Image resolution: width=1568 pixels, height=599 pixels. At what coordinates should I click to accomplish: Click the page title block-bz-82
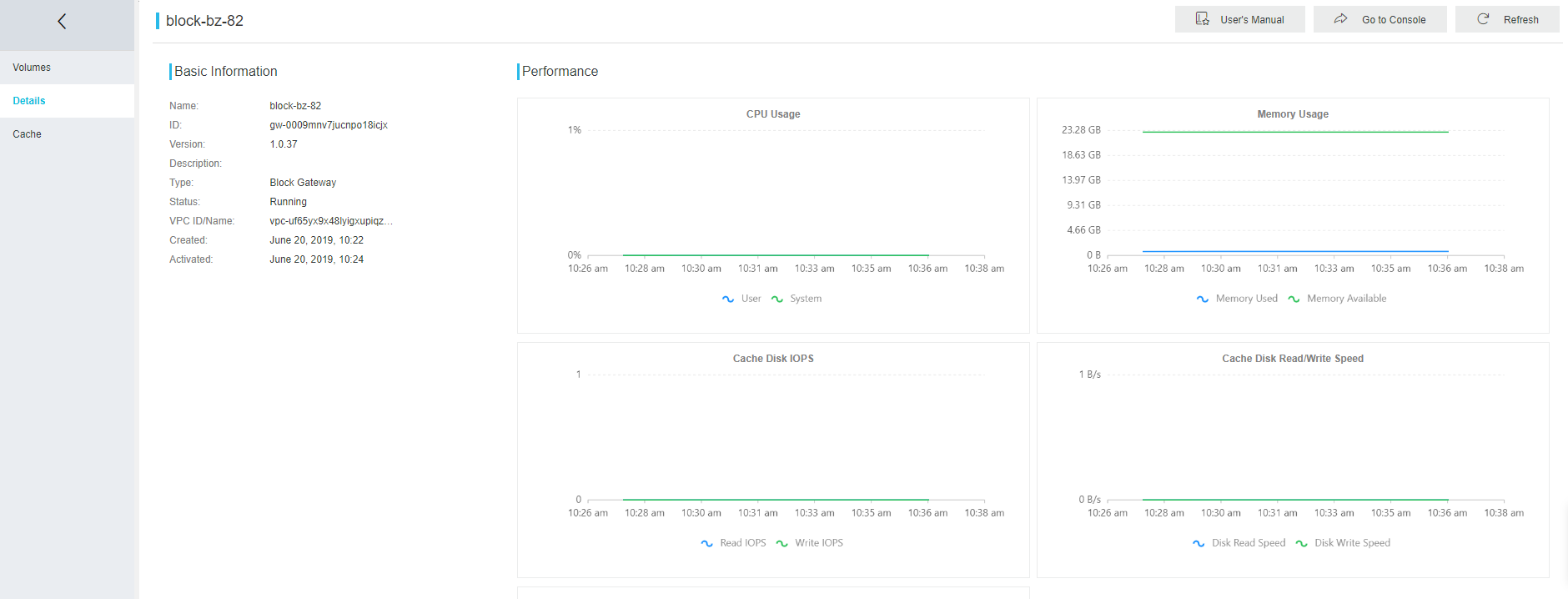tap(204, 21)
